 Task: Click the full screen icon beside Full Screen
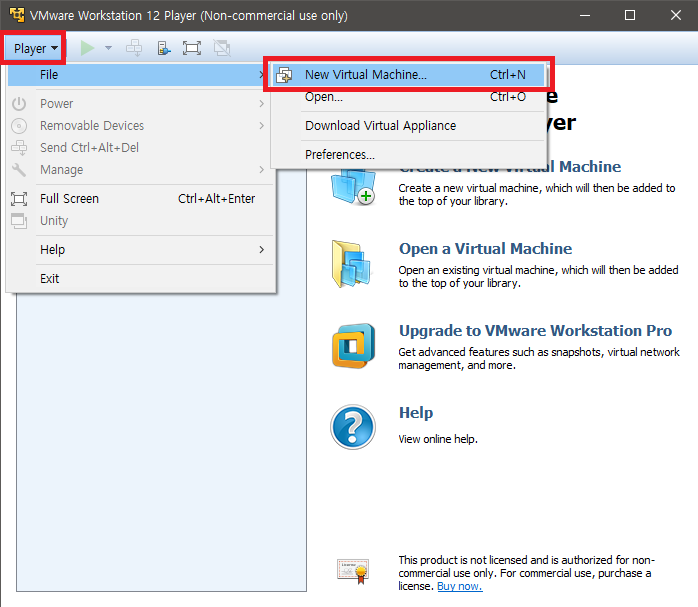coord(19,198)
